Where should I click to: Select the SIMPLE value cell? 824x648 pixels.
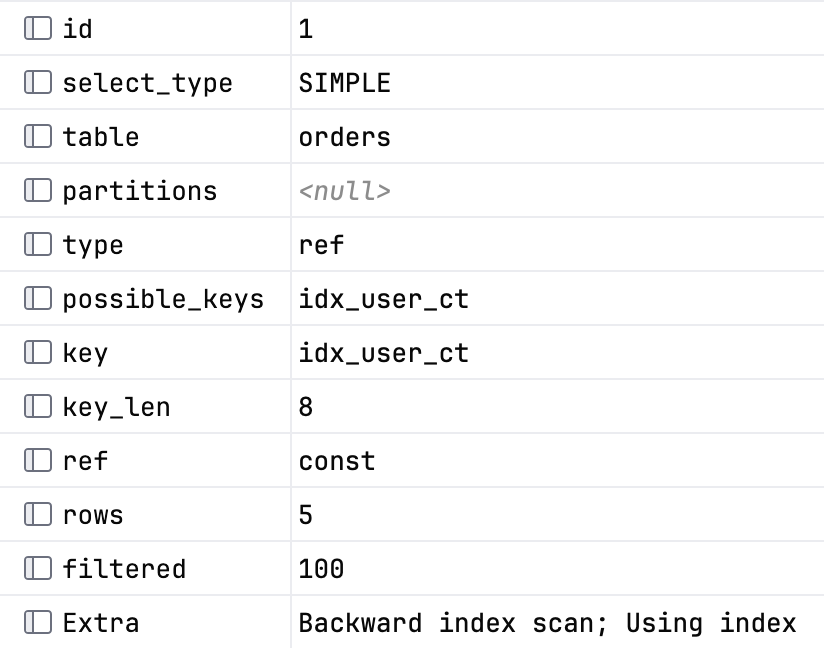click(x=558, y=83)
